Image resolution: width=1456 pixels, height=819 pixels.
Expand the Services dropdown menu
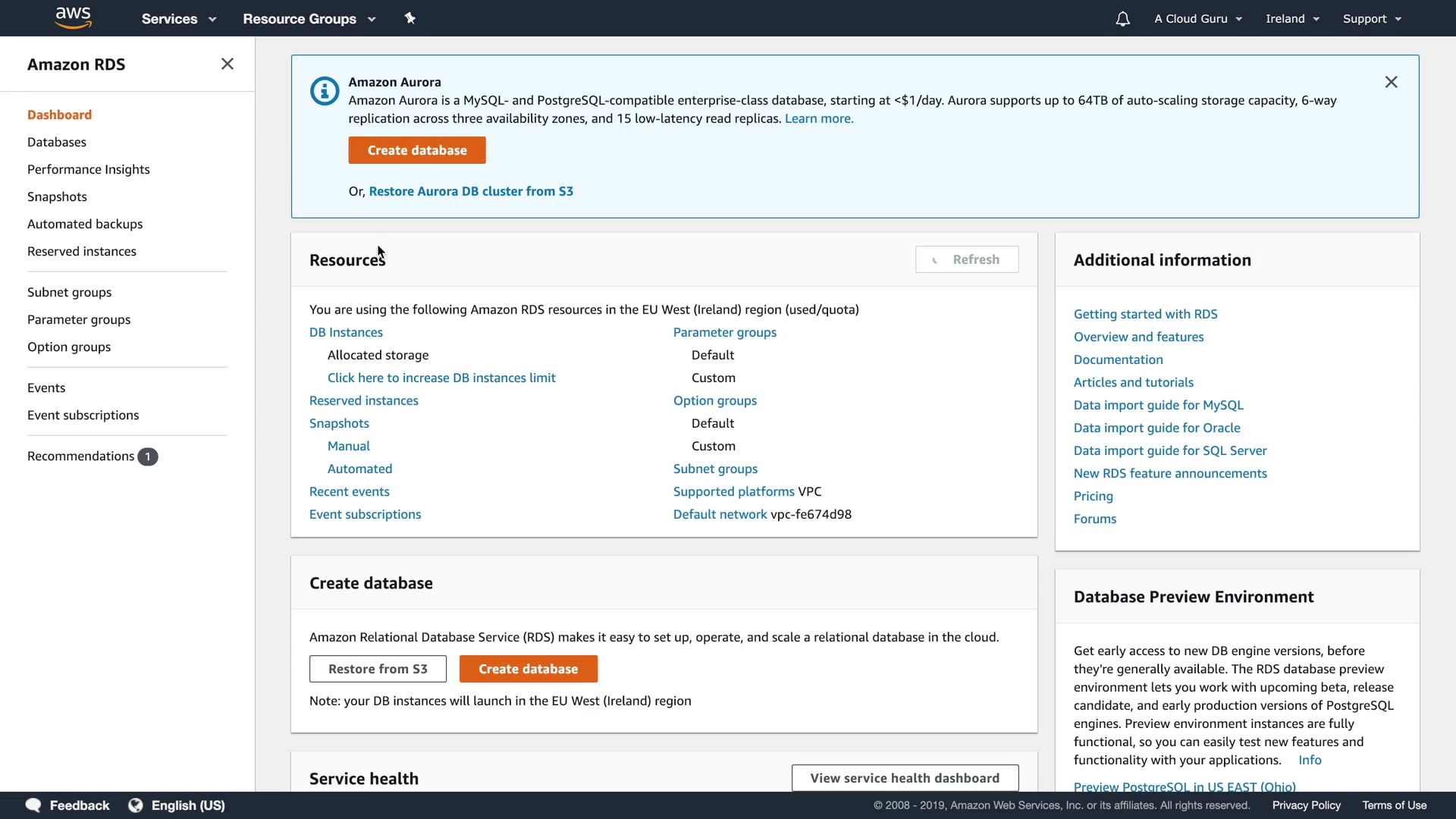click(178, 19)
